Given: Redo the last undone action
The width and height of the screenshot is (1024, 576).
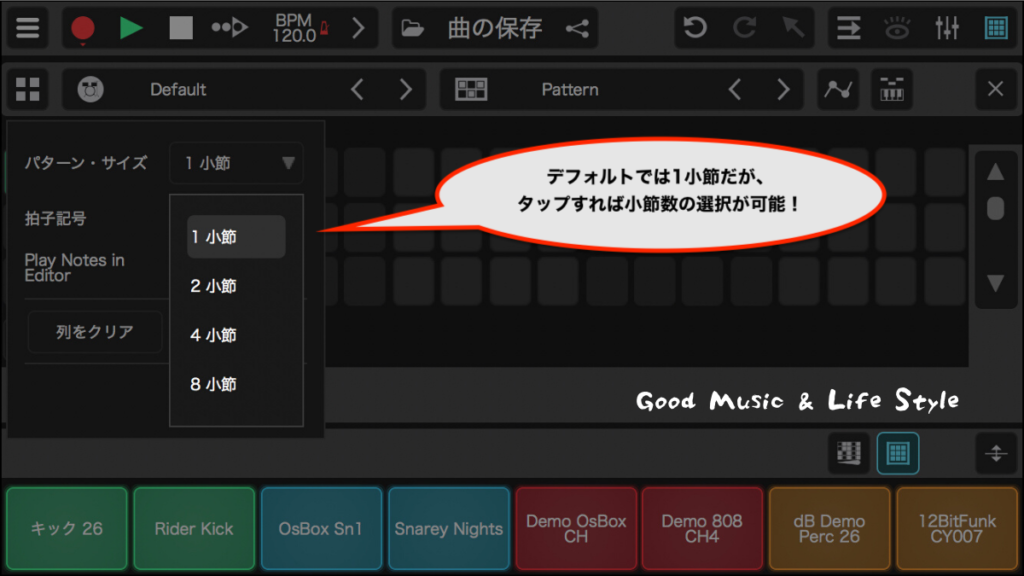Looking at the screenshot, I should coord(744,28).
